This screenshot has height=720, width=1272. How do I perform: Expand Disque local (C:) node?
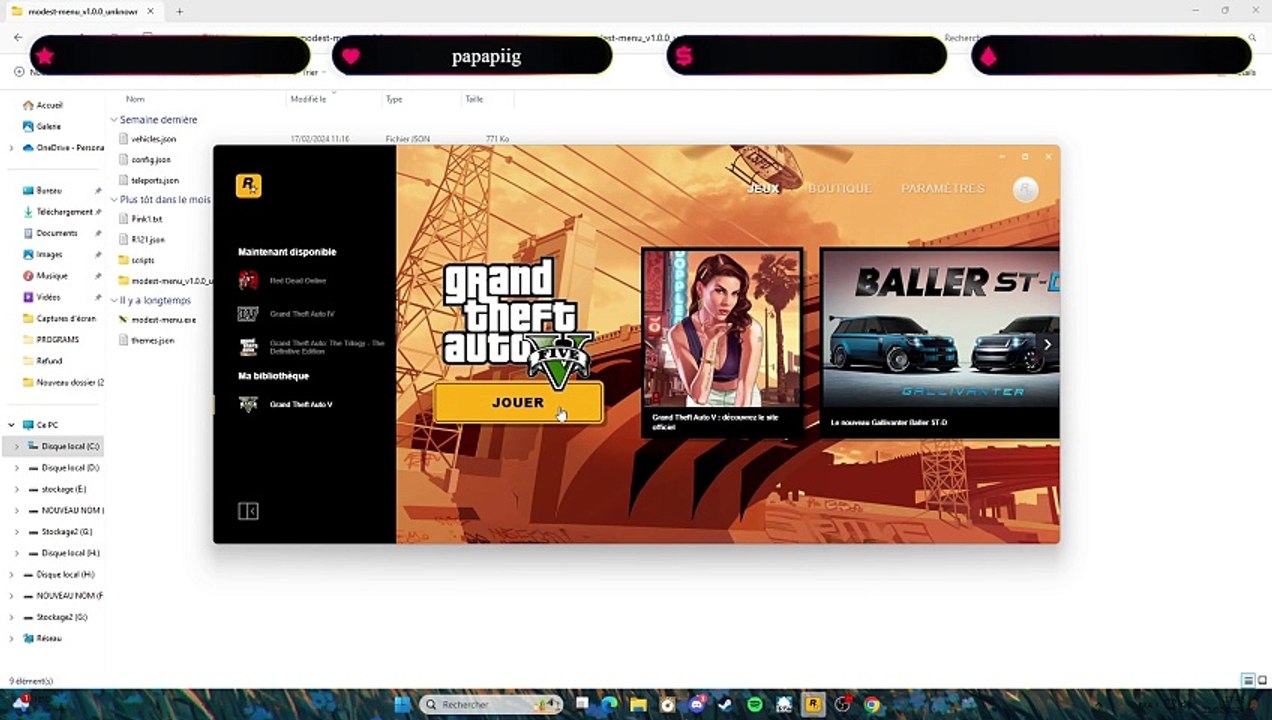[17, 446]
